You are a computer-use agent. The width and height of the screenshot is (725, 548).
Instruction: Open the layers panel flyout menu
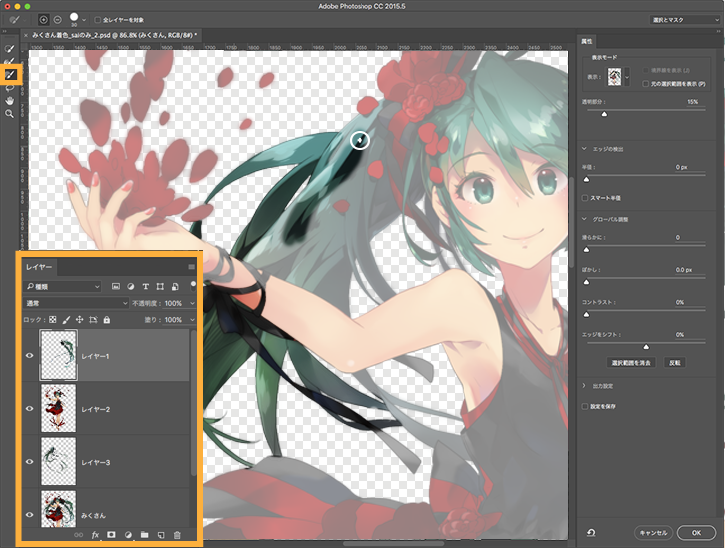click(x=191, y=267)
